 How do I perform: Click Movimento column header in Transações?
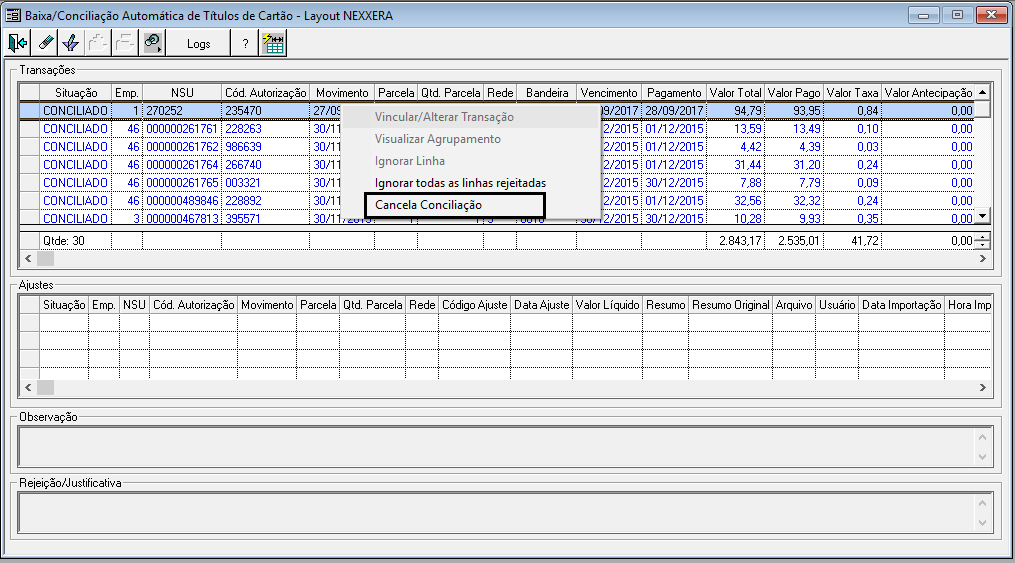(342, 93)
